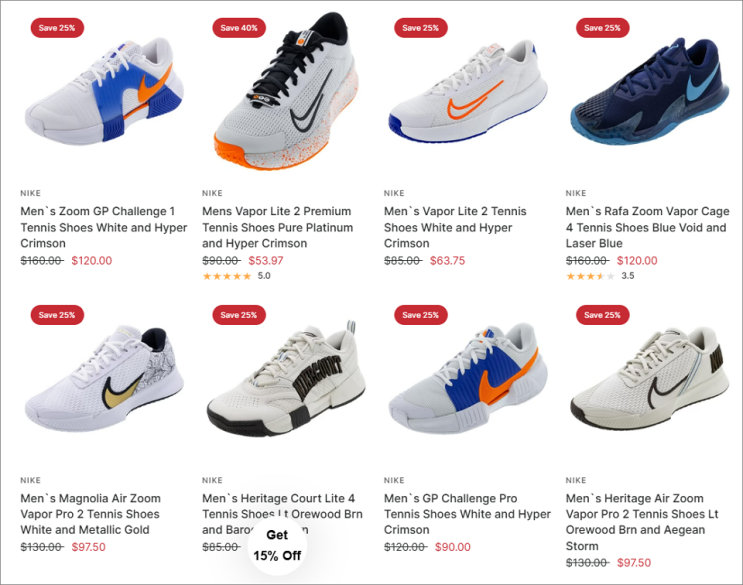The image size is (743, 585).
Task: Open the Vapor Lite 2 Premium shoe photo
Action: 285,91
